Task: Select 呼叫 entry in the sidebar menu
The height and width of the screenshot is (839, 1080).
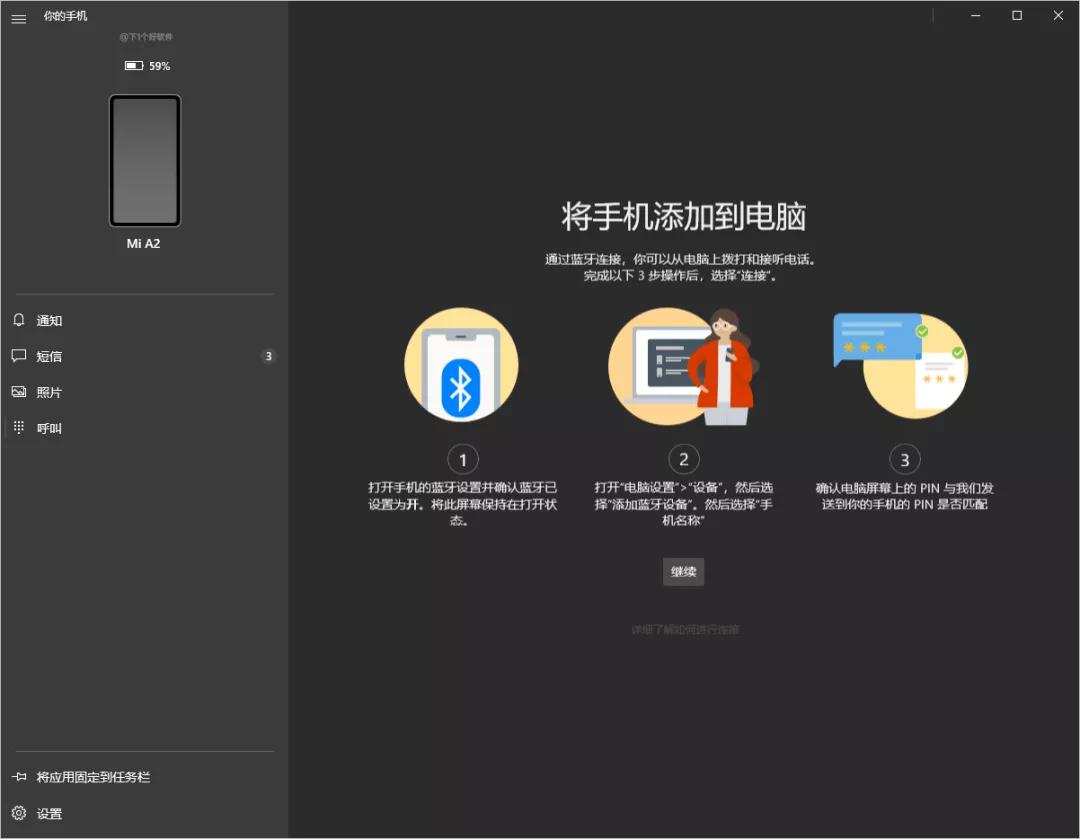Action: (x=48, y=427)
